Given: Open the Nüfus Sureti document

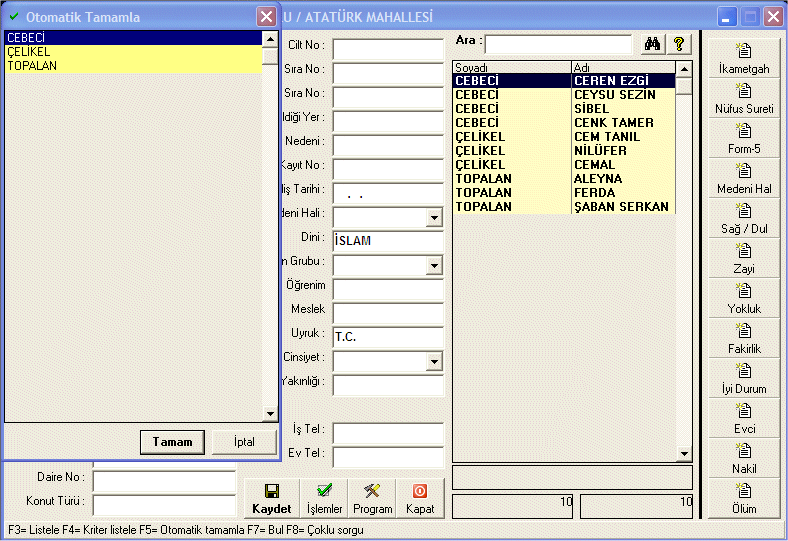Looking at the screenshot, I should (744, 98).
